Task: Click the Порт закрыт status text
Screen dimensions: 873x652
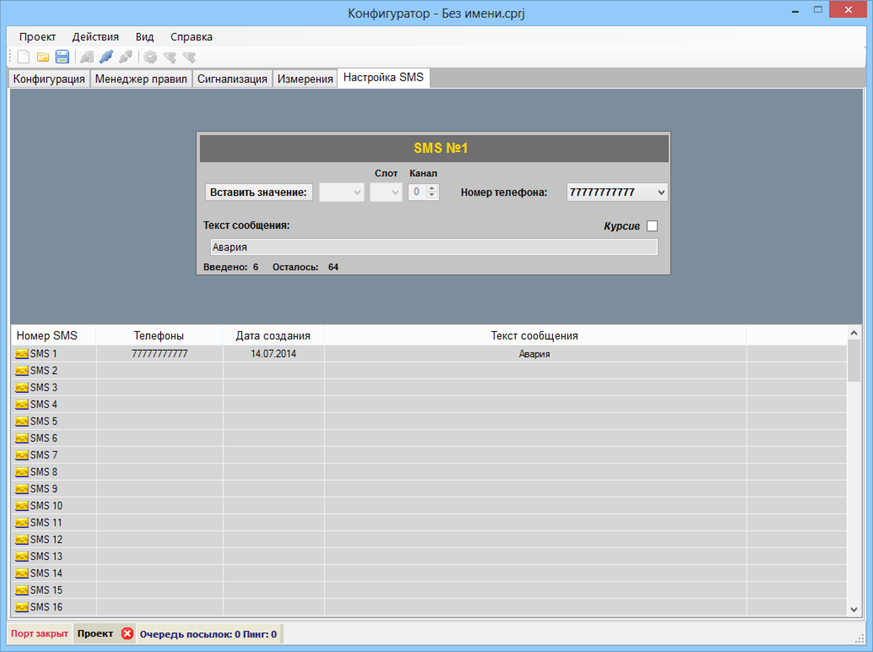Action: click(40, 634)
